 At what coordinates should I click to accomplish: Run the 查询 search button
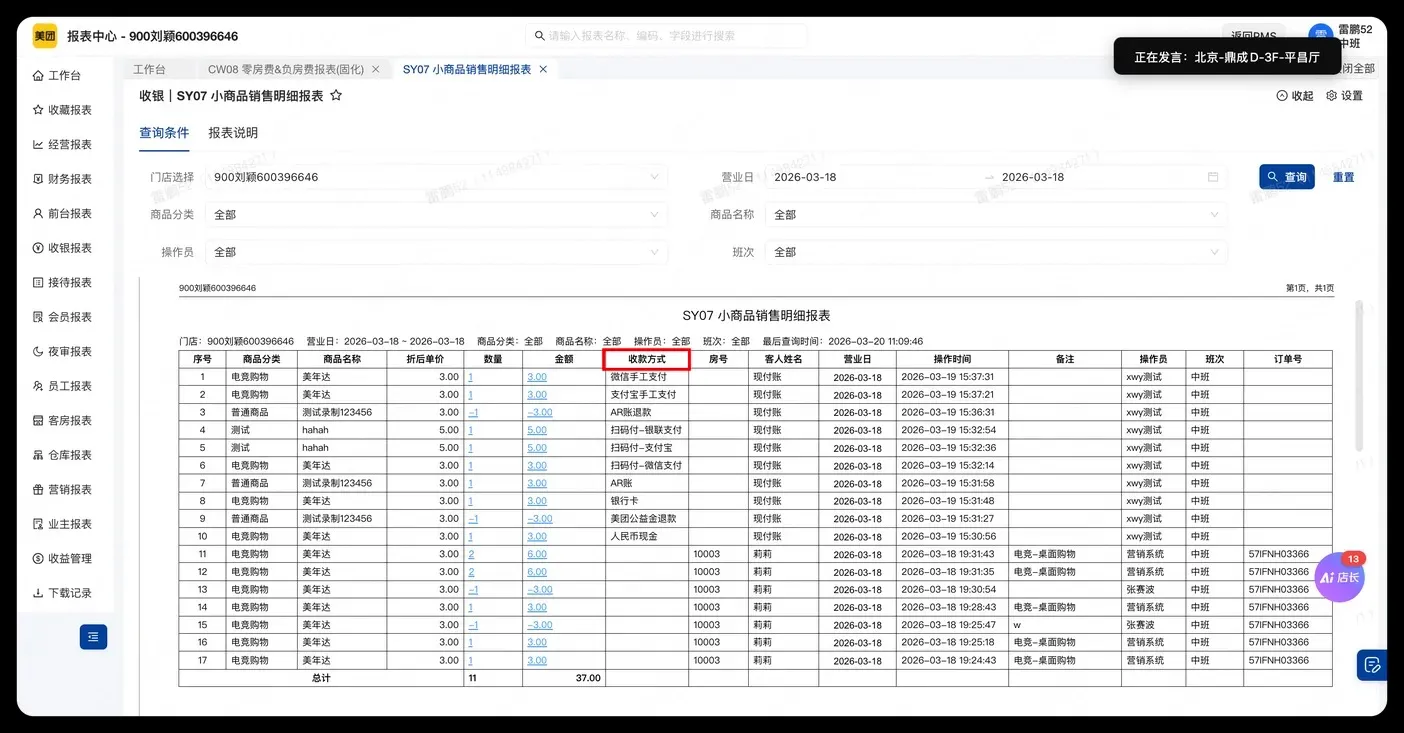pos(1286,176)
